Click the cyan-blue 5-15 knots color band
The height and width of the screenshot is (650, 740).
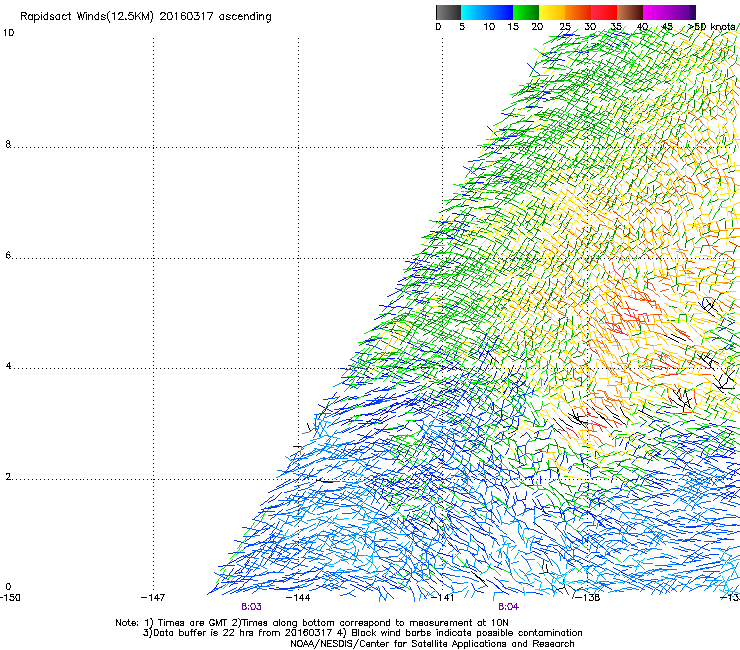click(x=487, y=12)
